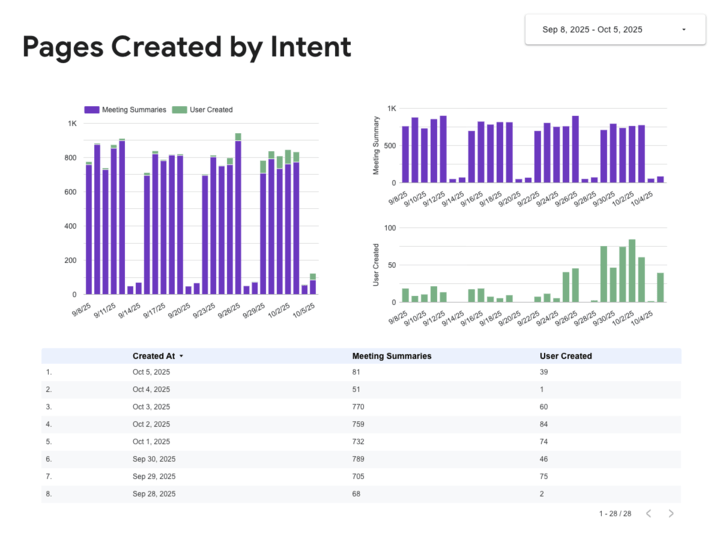Go to next table page arrow
720x539 pixels.
click(671, 514)
